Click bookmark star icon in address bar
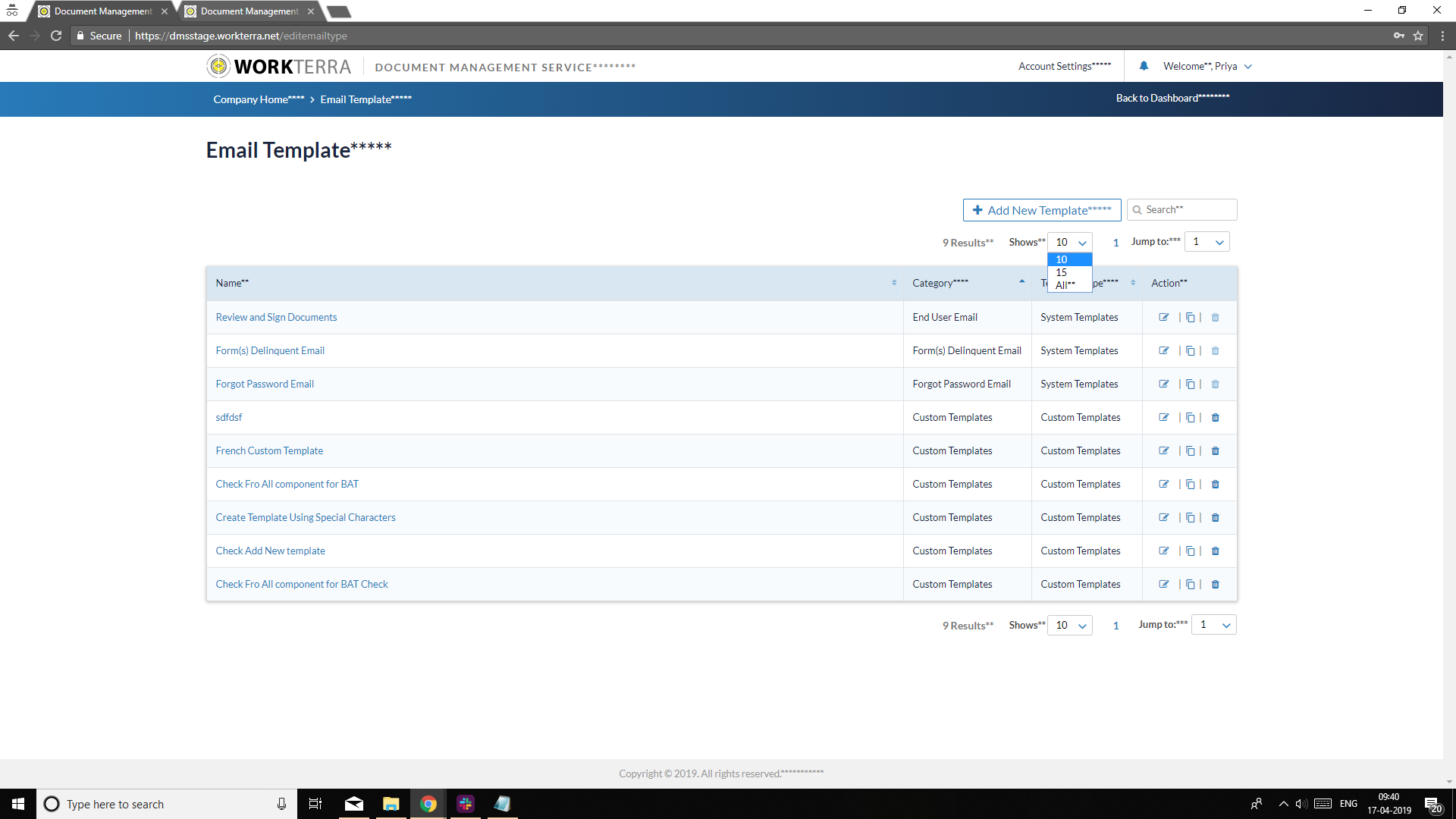The height and width of the screenshot is (819, 1456). click(1417, 36)
